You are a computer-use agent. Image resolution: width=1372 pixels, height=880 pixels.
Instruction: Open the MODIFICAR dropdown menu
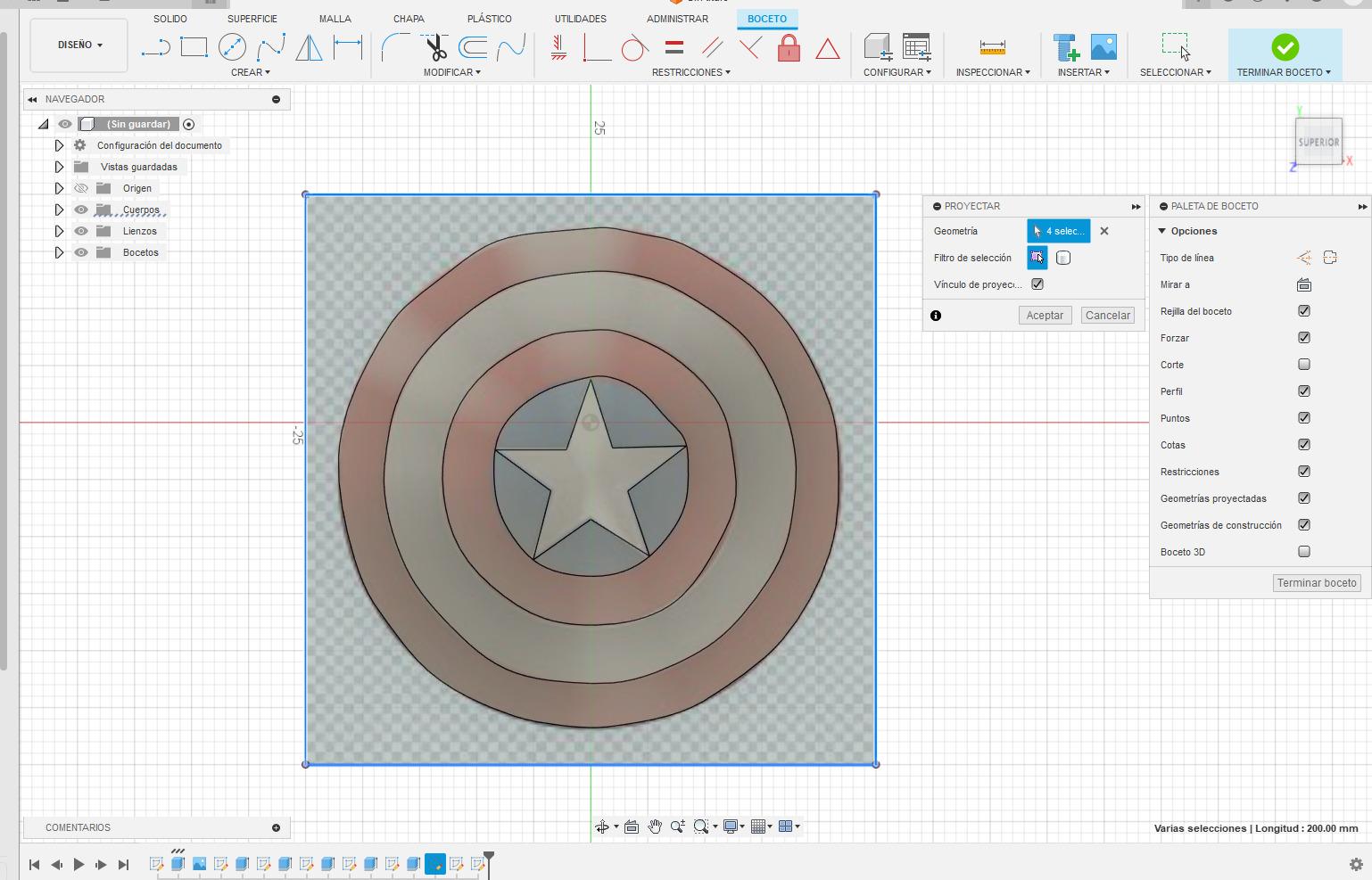click(x=451, y=72)
